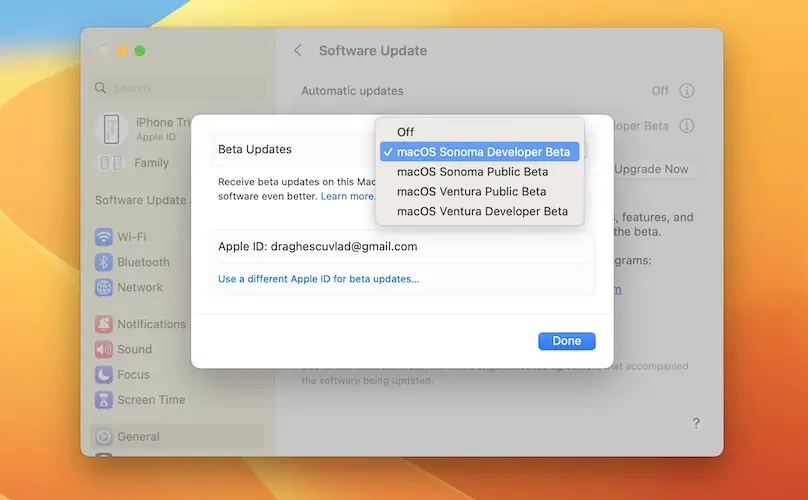Choose macOS Sonoma Developer Beta option

[482, 152]
